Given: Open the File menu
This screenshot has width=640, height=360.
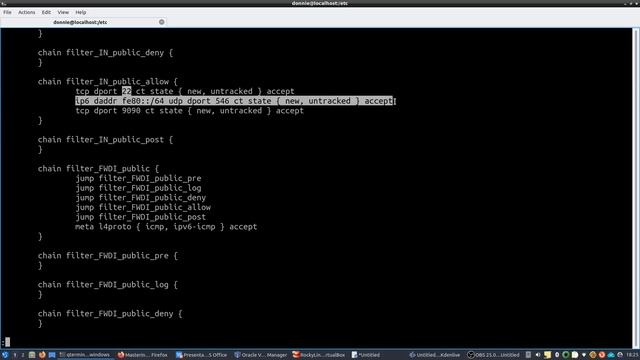Looking at the screenshot, I should click(x=7, y=12).
